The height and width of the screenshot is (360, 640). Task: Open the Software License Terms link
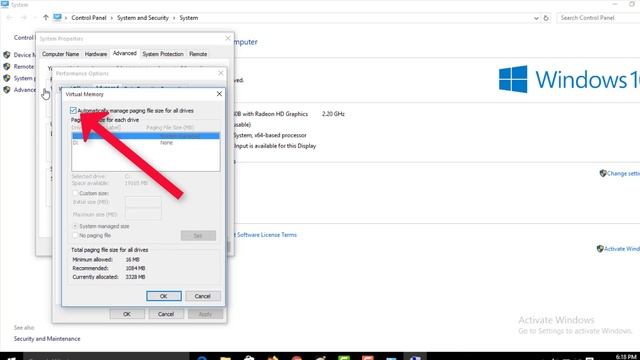click(267, 235)
